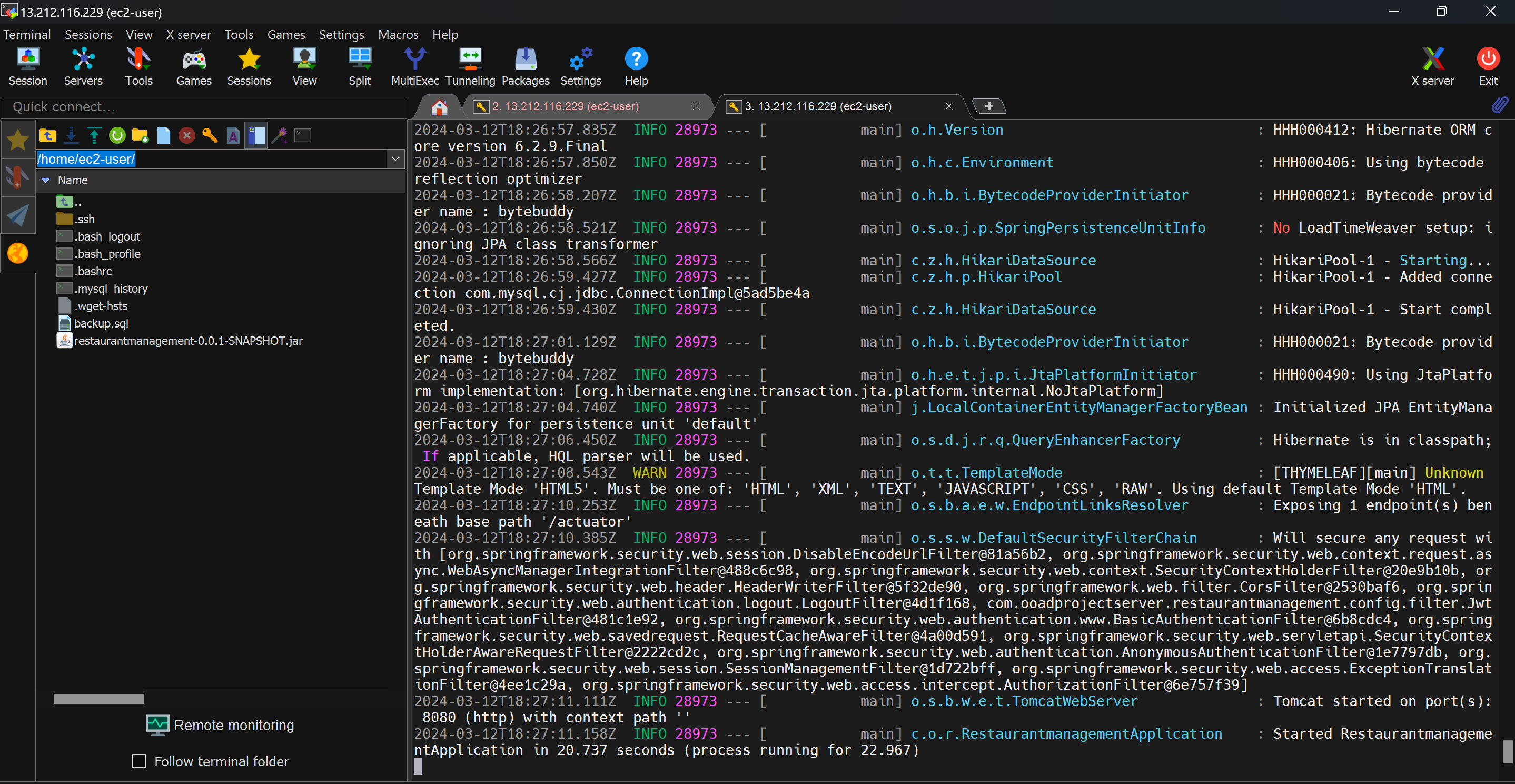Open the Settings gears toolbar icon
This screenshot has height=784, width=1515.
tap(580, 66)
